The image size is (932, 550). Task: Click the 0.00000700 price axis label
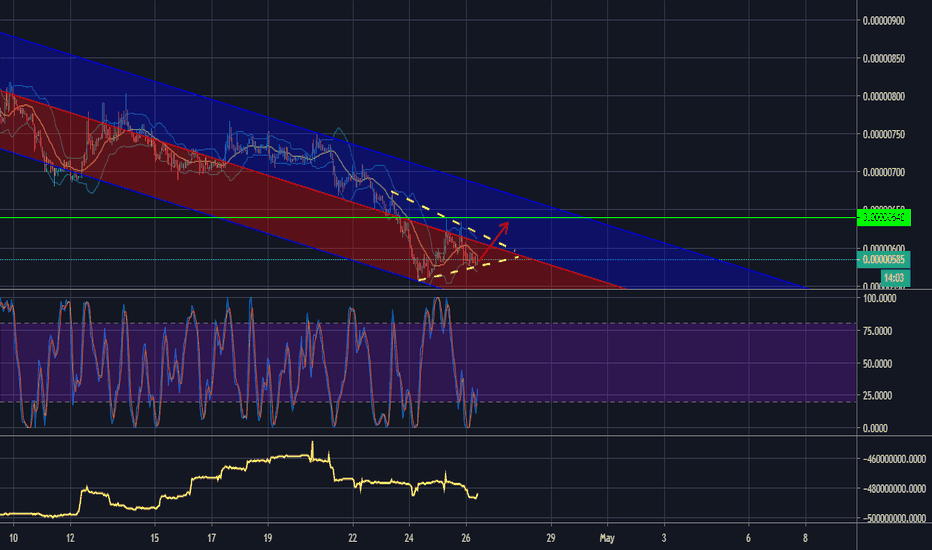coord(884,172)
